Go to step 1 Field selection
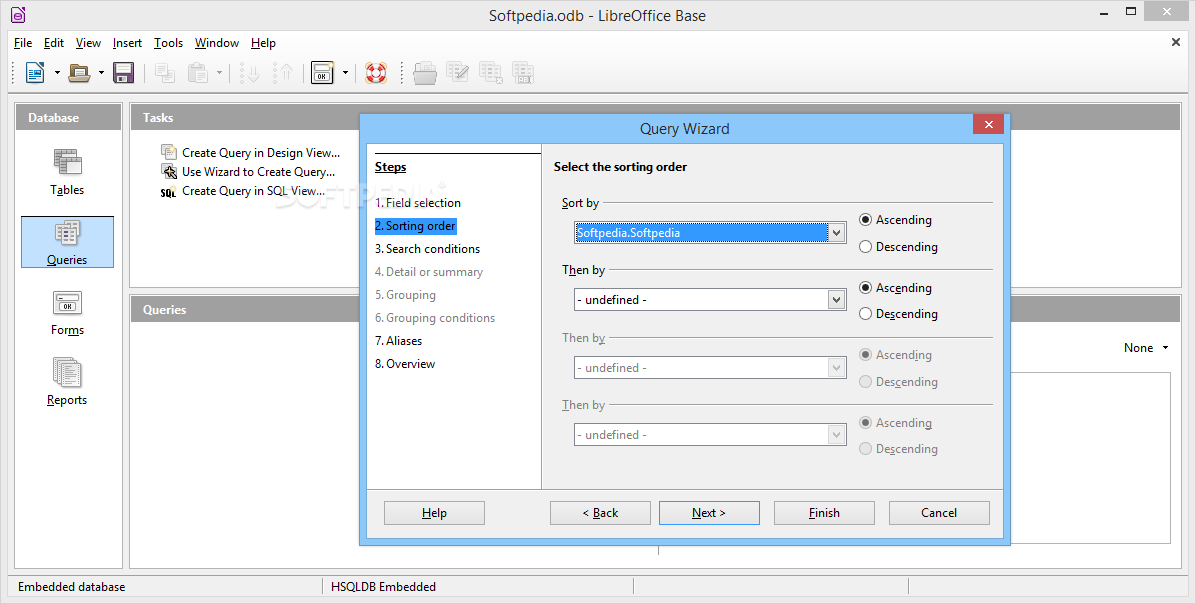 [x=418, y=203]
